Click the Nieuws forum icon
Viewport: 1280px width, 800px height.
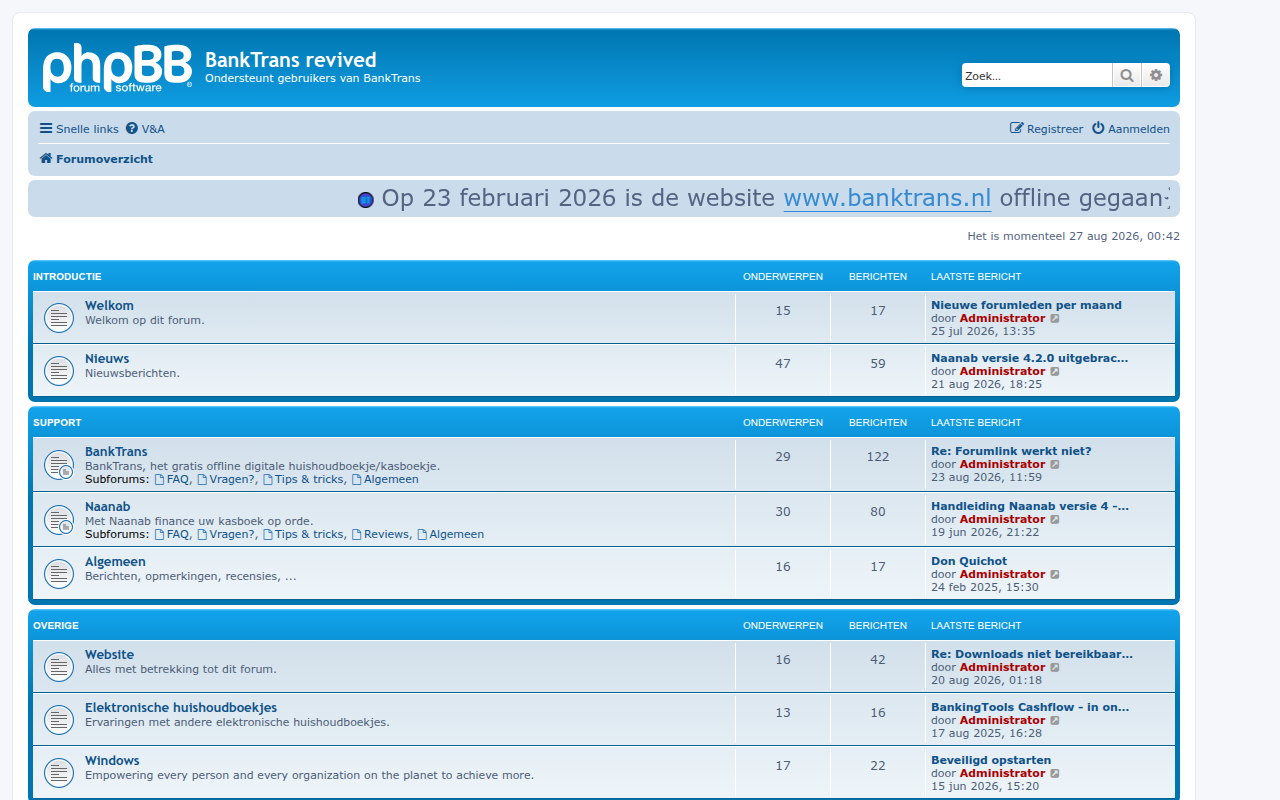tap(59, 371)
